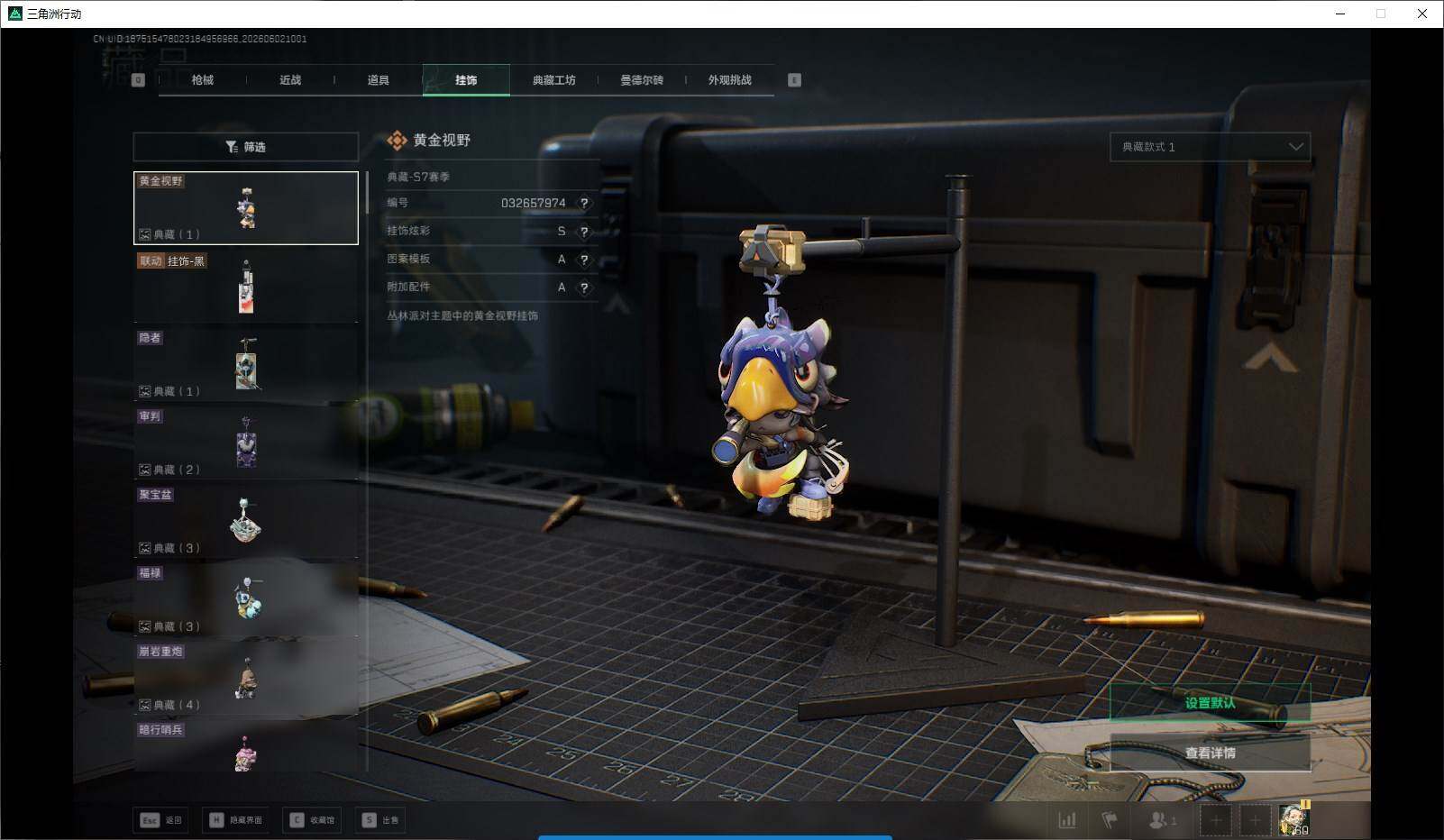Image resolution: width=1444 pixels, height=840 pixels.
Task: Click the help icon beside 编号
Action: 584,203
